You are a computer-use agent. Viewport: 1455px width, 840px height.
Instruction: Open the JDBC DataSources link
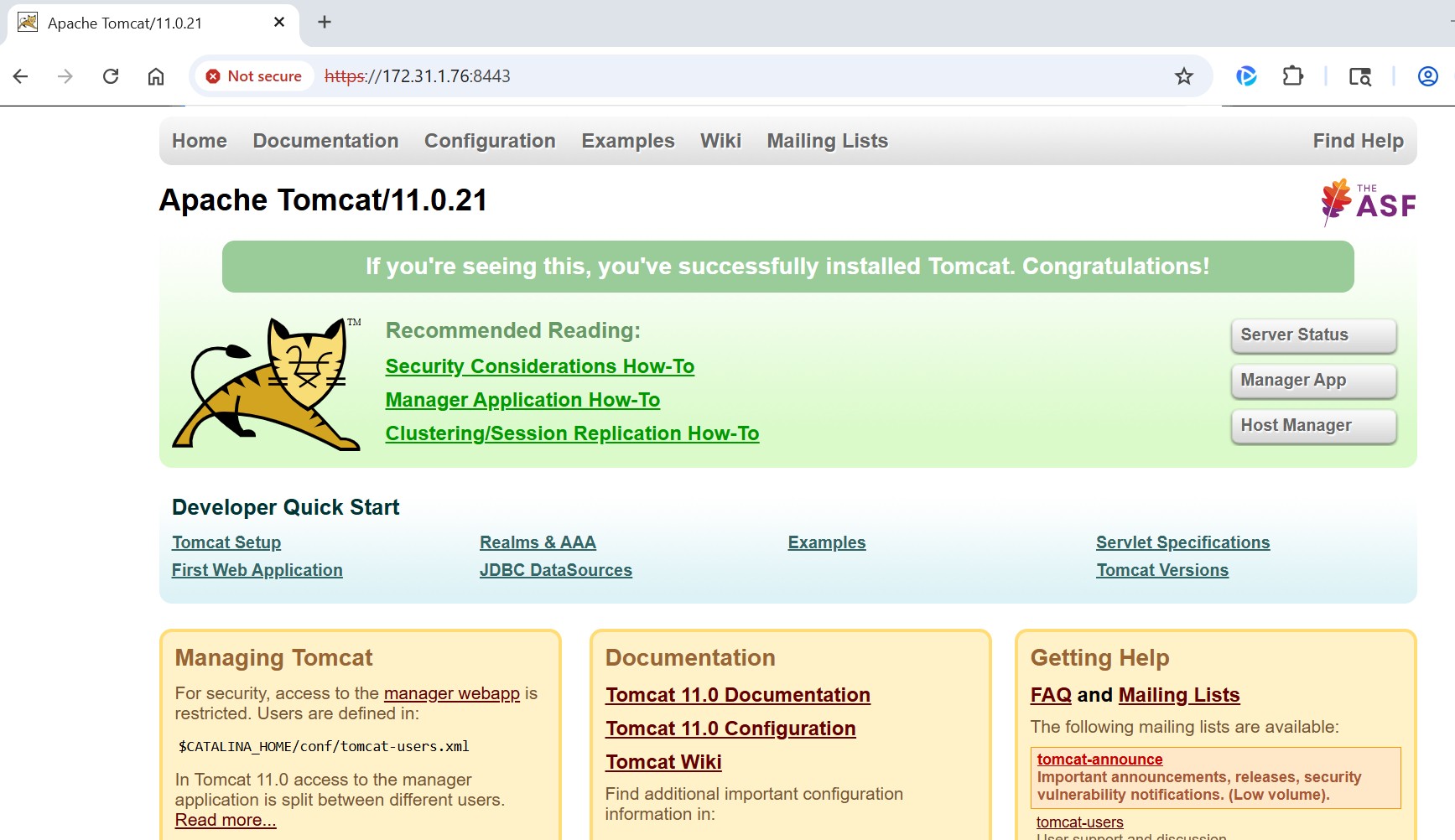point(556,570)
